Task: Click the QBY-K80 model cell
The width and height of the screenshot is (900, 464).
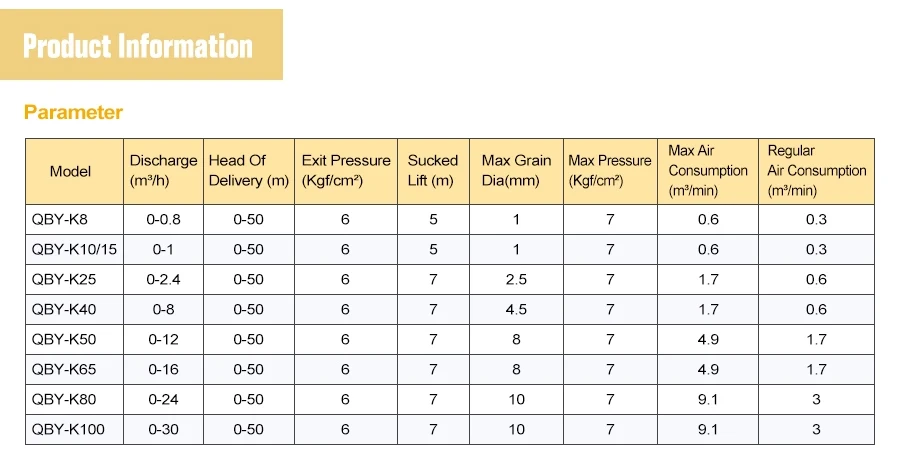Action: (x=74, y=399)
